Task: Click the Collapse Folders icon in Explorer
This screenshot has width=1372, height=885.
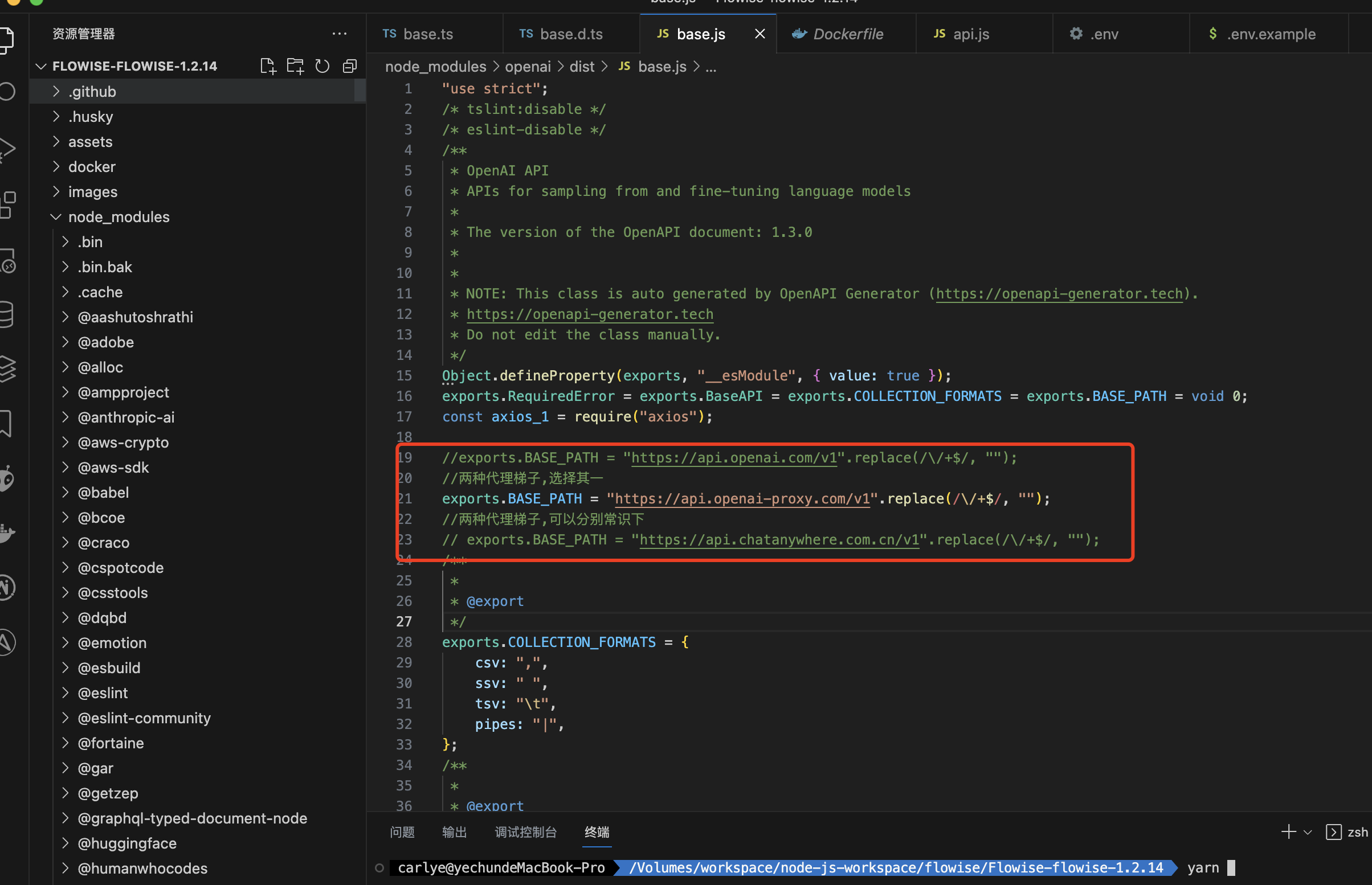Action: pyautogui.click(x=349, y=66)
